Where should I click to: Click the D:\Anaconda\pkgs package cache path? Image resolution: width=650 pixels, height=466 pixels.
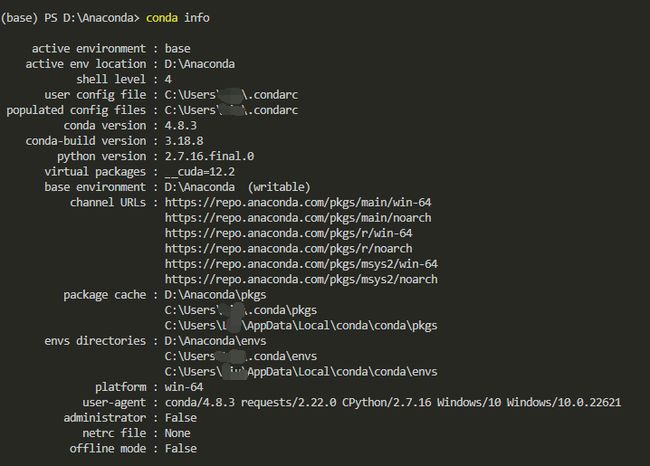(215, 295)
